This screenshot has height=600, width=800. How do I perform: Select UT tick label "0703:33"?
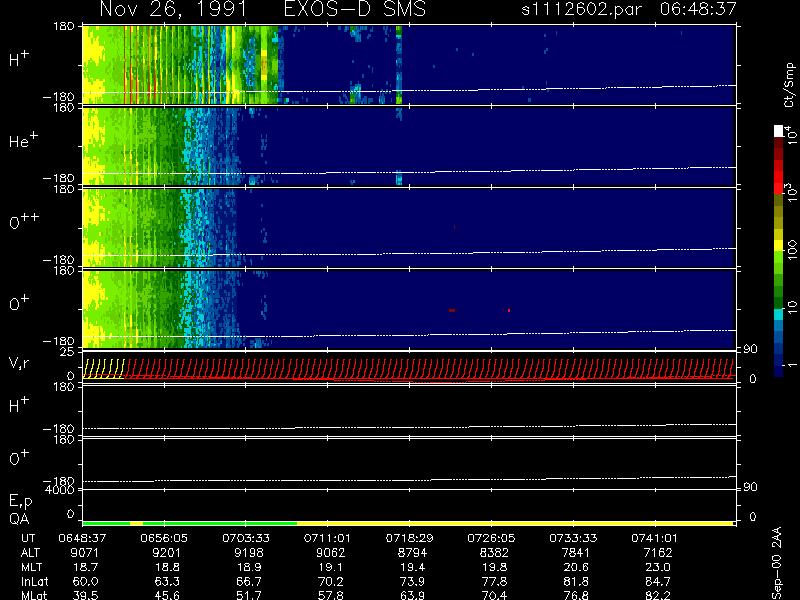(x=246, y=538)
